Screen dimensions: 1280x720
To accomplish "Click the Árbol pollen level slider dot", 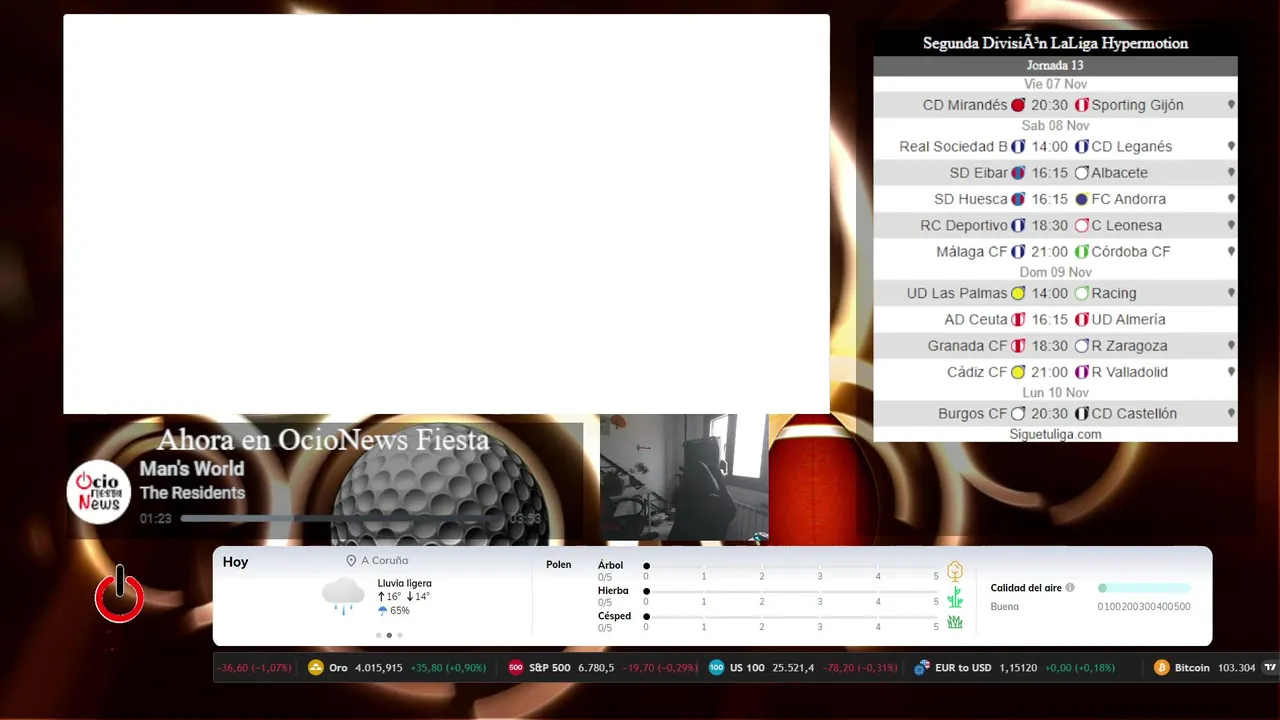I will [646, 566].
